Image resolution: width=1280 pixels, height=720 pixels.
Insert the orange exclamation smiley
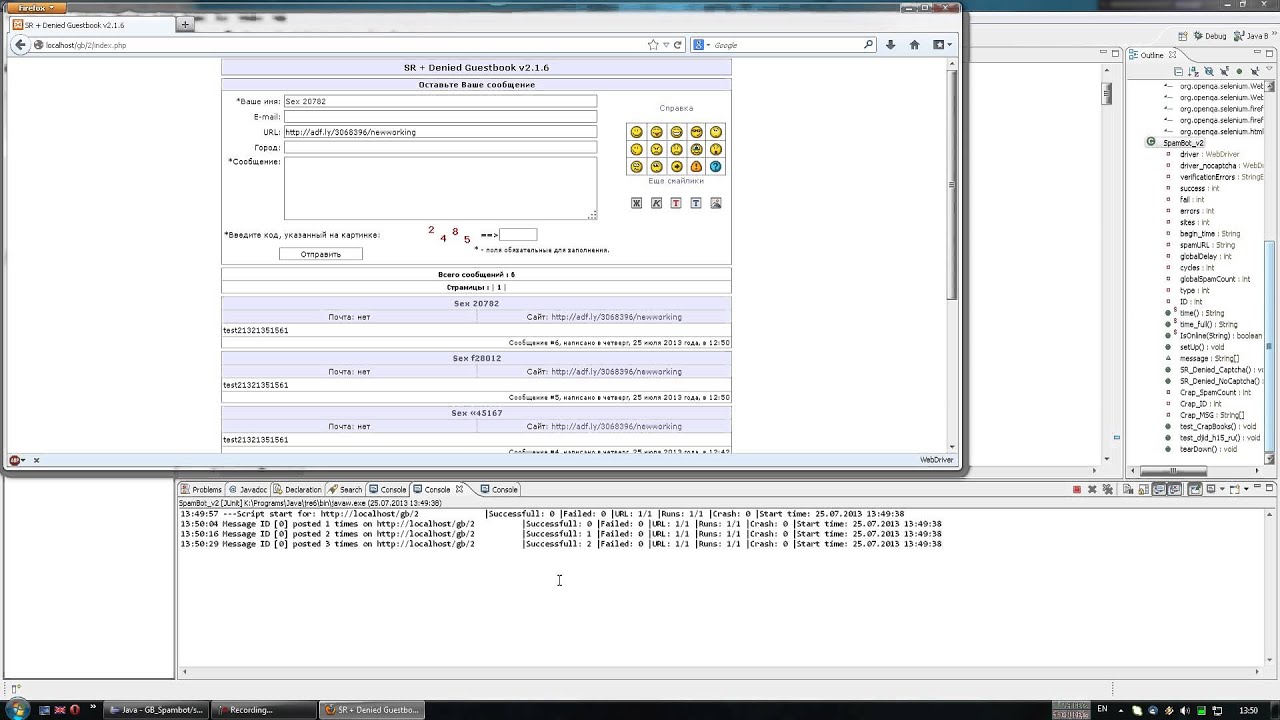point(696,166)
